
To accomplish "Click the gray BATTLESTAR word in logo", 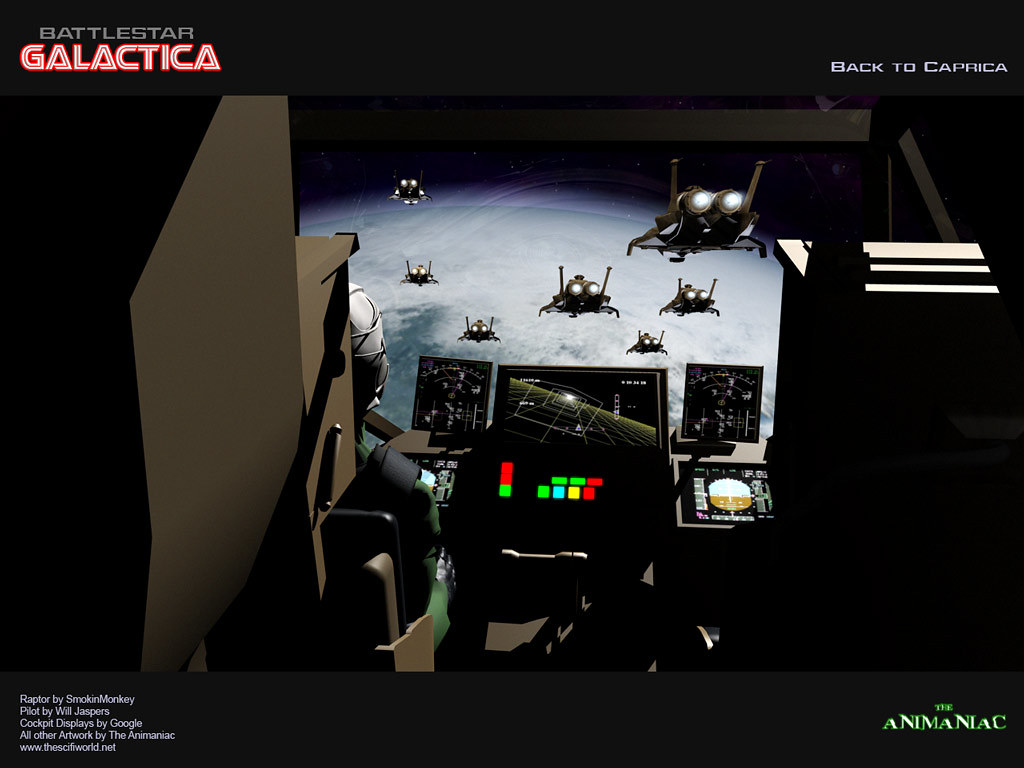I will [117, 33].
